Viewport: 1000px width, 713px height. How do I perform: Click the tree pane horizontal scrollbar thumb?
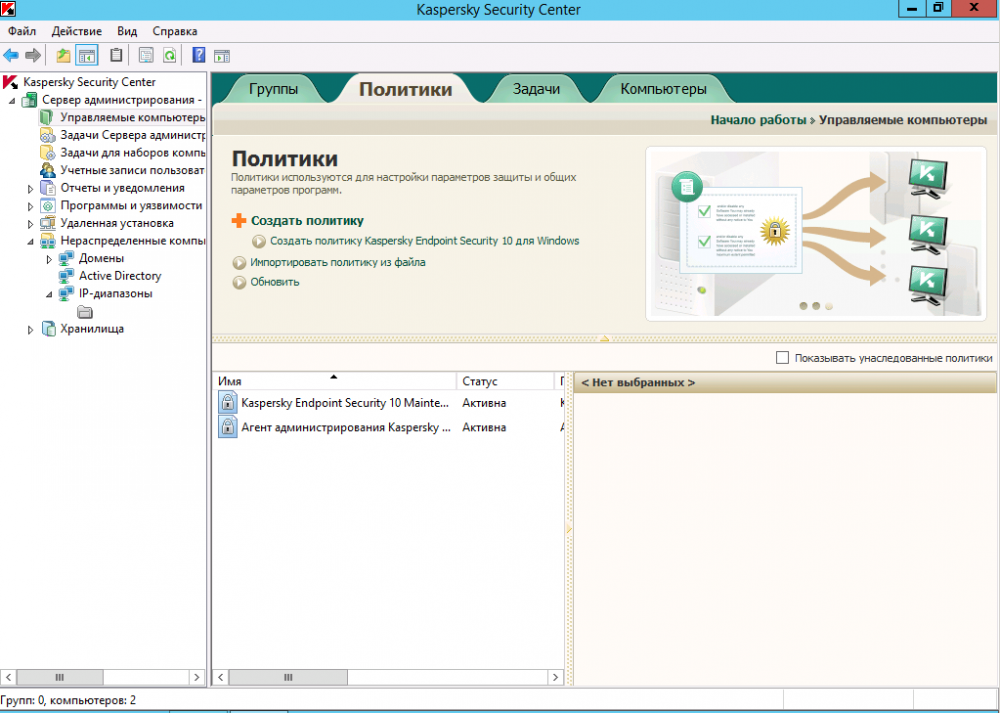(60, 677)
